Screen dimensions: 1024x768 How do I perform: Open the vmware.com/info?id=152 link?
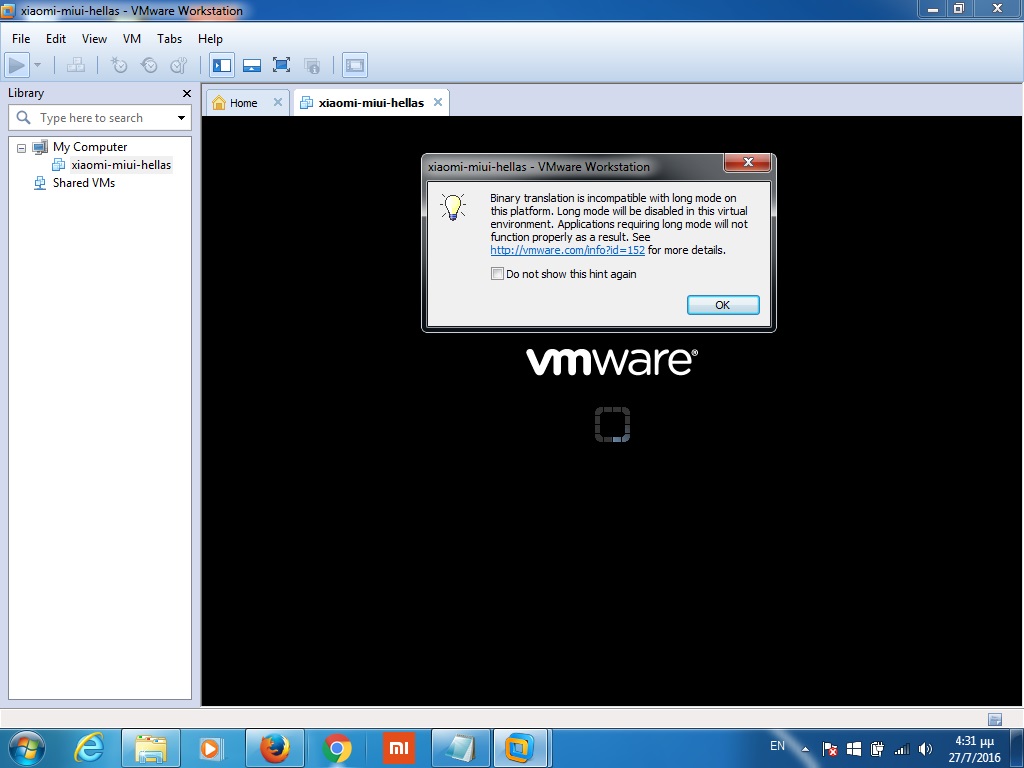(x=568, y=250)
